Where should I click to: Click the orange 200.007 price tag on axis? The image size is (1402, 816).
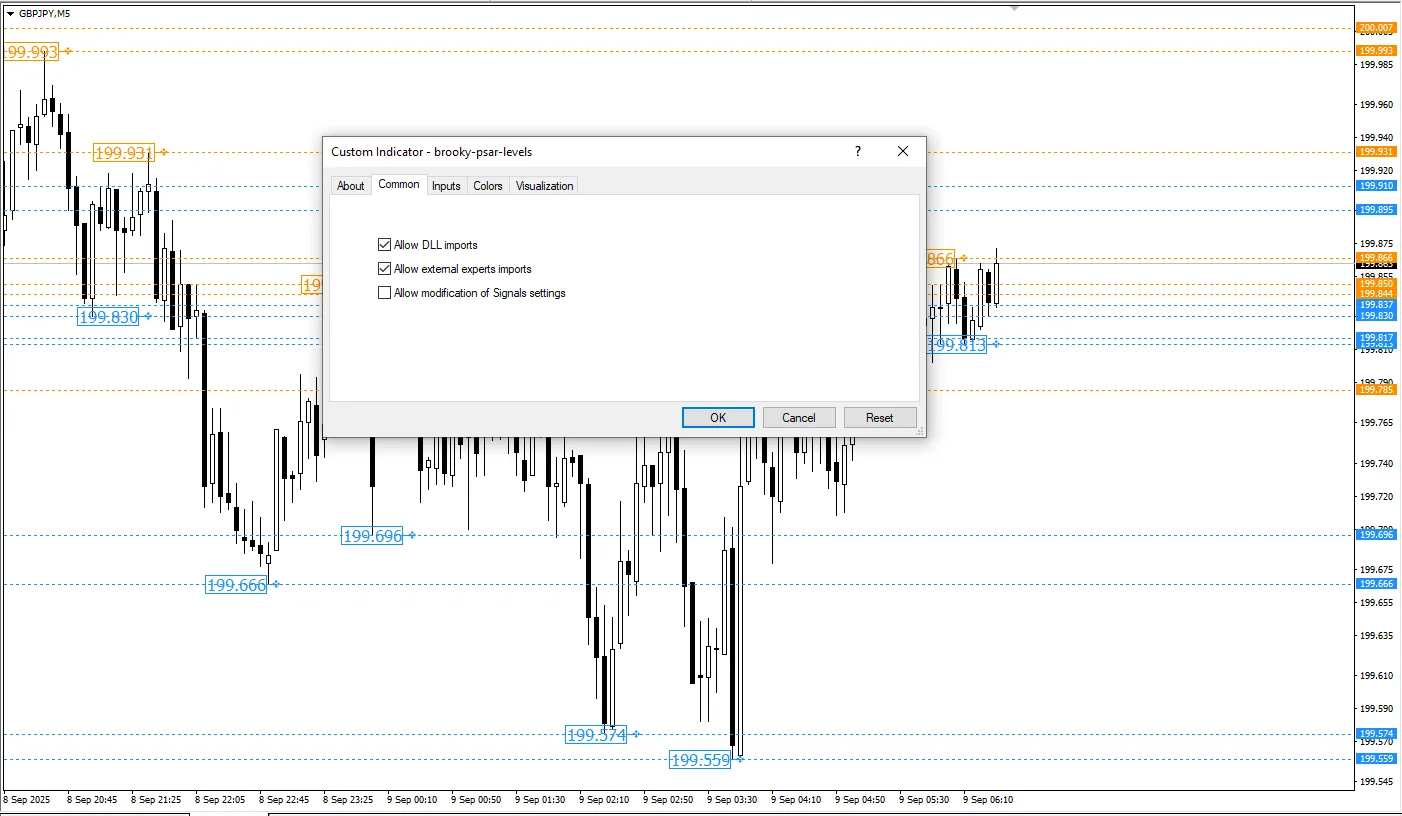[x=1376, y=27]
